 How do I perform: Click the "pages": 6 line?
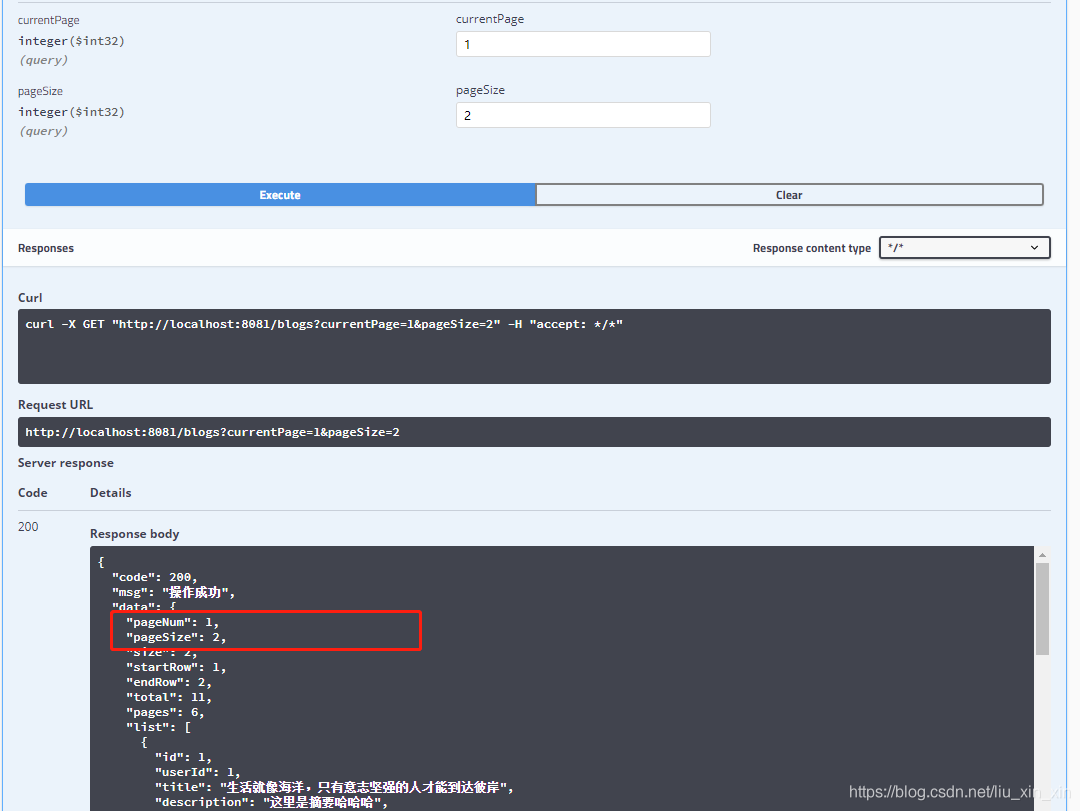(165, 712)
